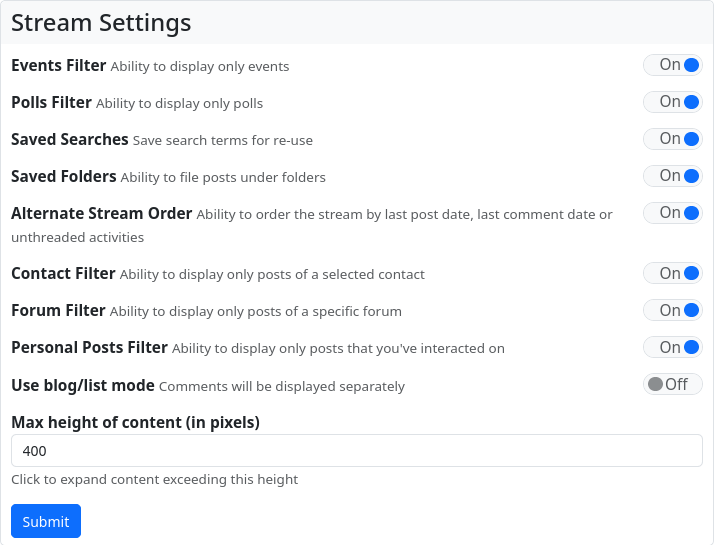Click the Alternate Stream Order label
The width and height of the screenshot is (714, 545).
pos(101,213)
